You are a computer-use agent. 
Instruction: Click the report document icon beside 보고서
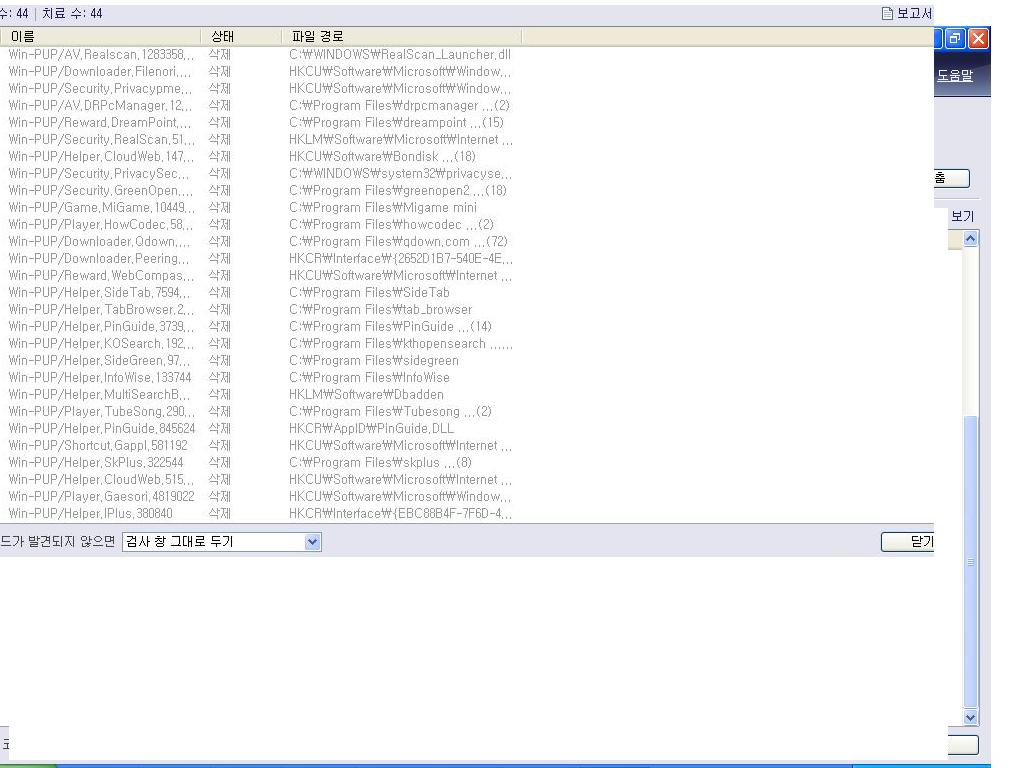tap(887, 13)
